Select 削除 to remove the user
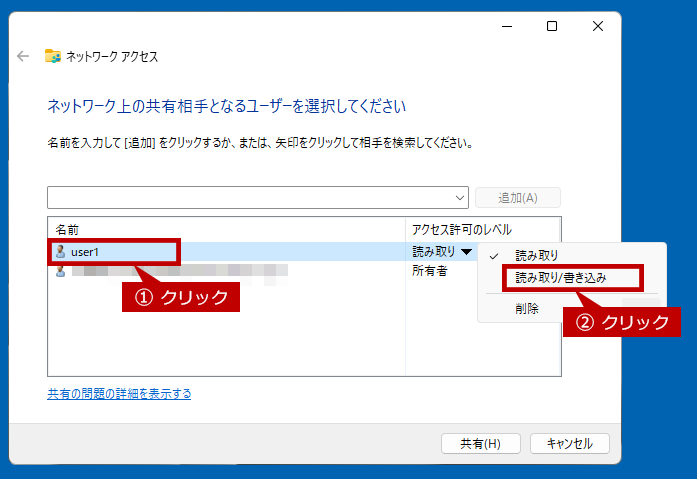Viewport: 697px width, 479px height. (x=527, y=308)
